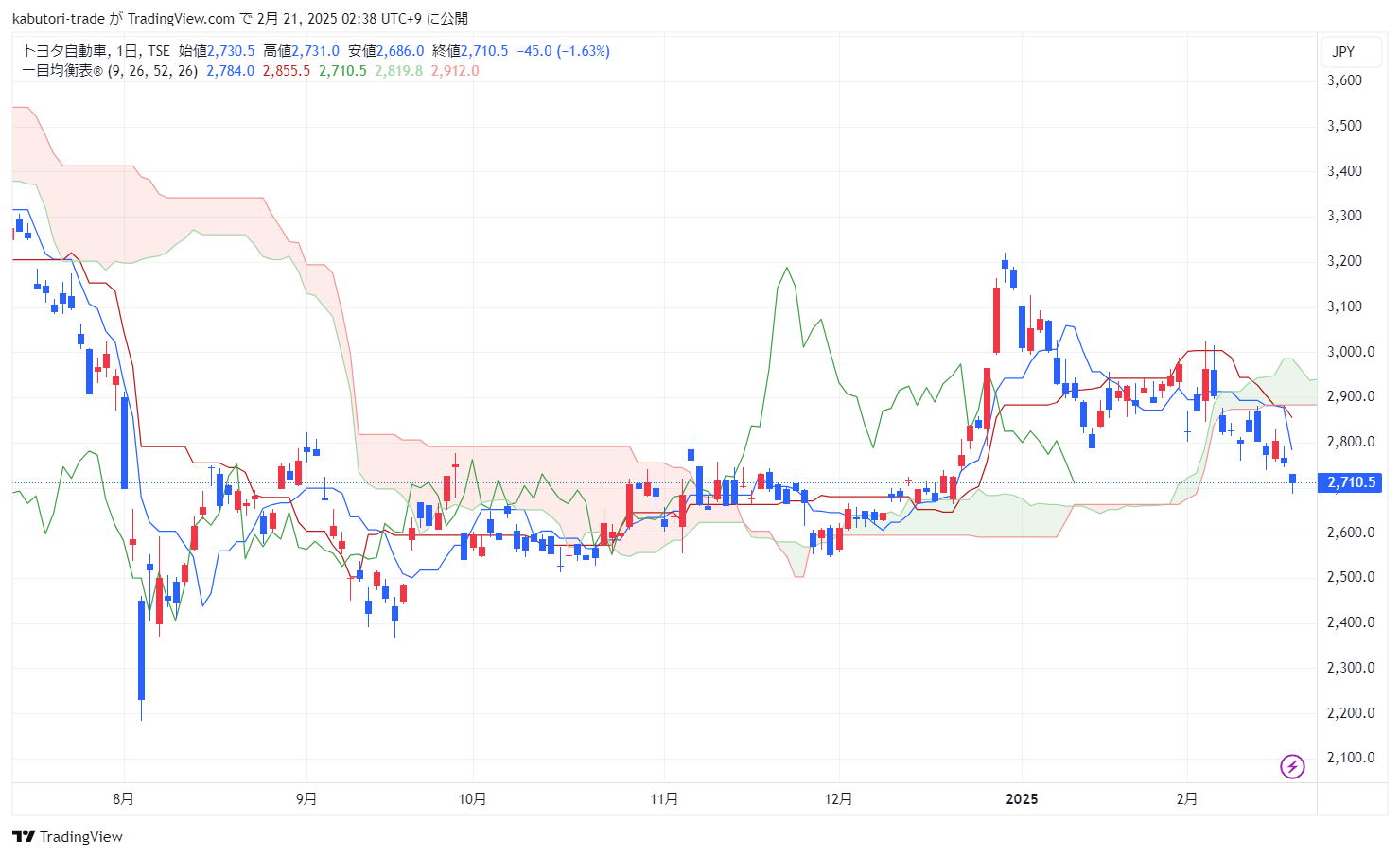1400x857 pixels.
Task: Click the TradingView logo at bottom left
Action: (67, 836)
